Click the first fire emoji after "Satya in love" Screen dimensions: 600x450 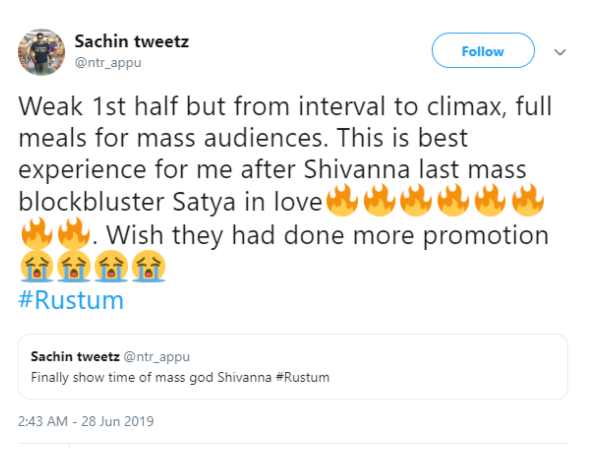pyautogui.click(x=343, y=203)
